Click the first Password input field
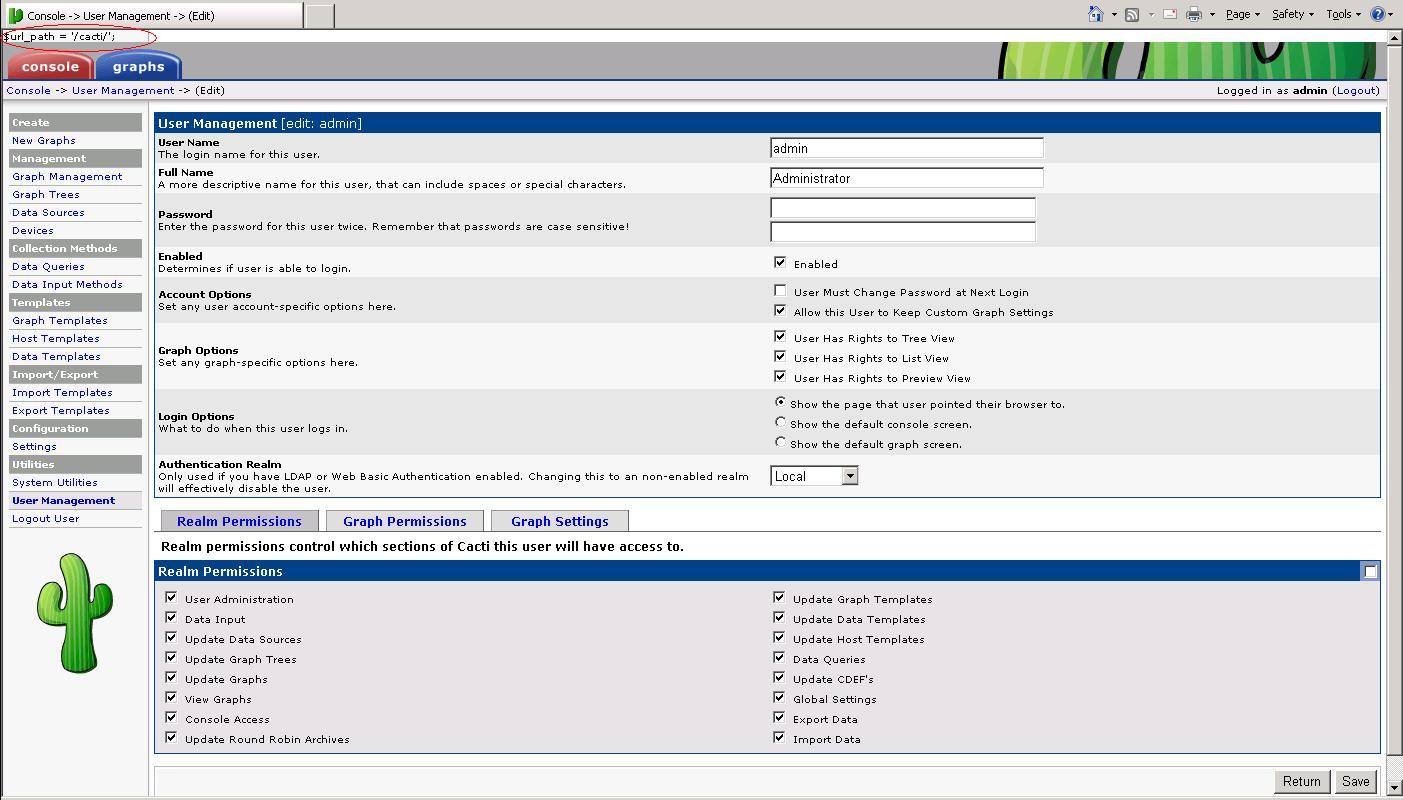Viewport: 1403px width, 800px height. tap(903, 208)
